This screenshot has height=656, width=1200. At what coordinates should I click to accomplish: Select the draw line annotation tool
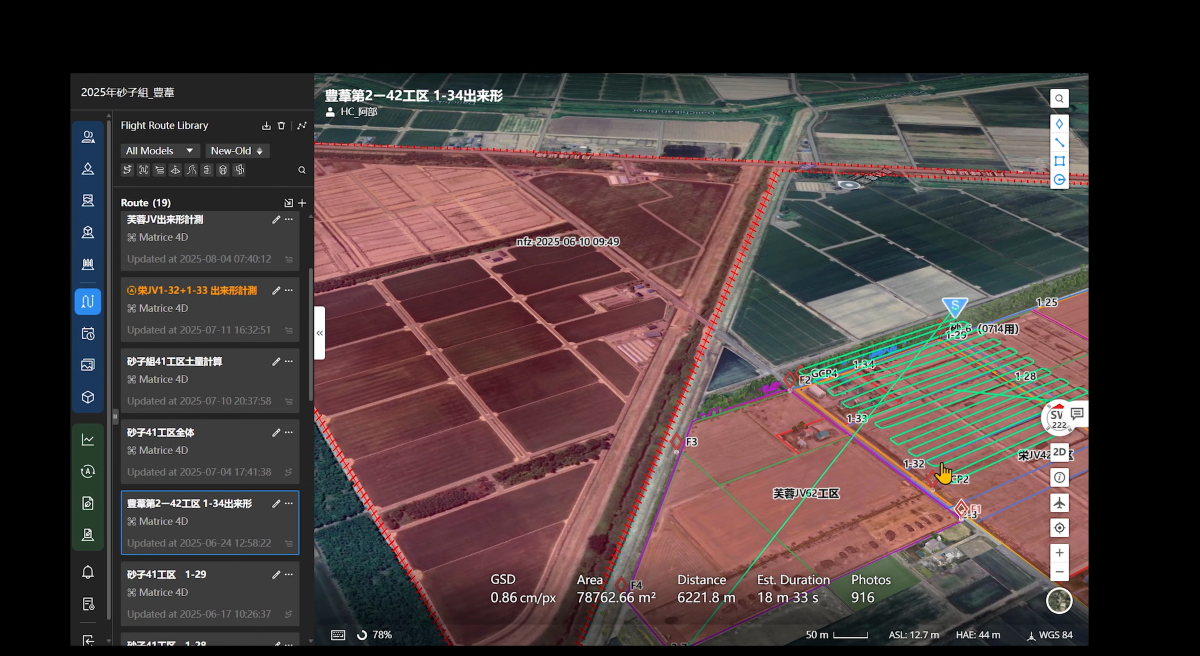(1059, 142)
